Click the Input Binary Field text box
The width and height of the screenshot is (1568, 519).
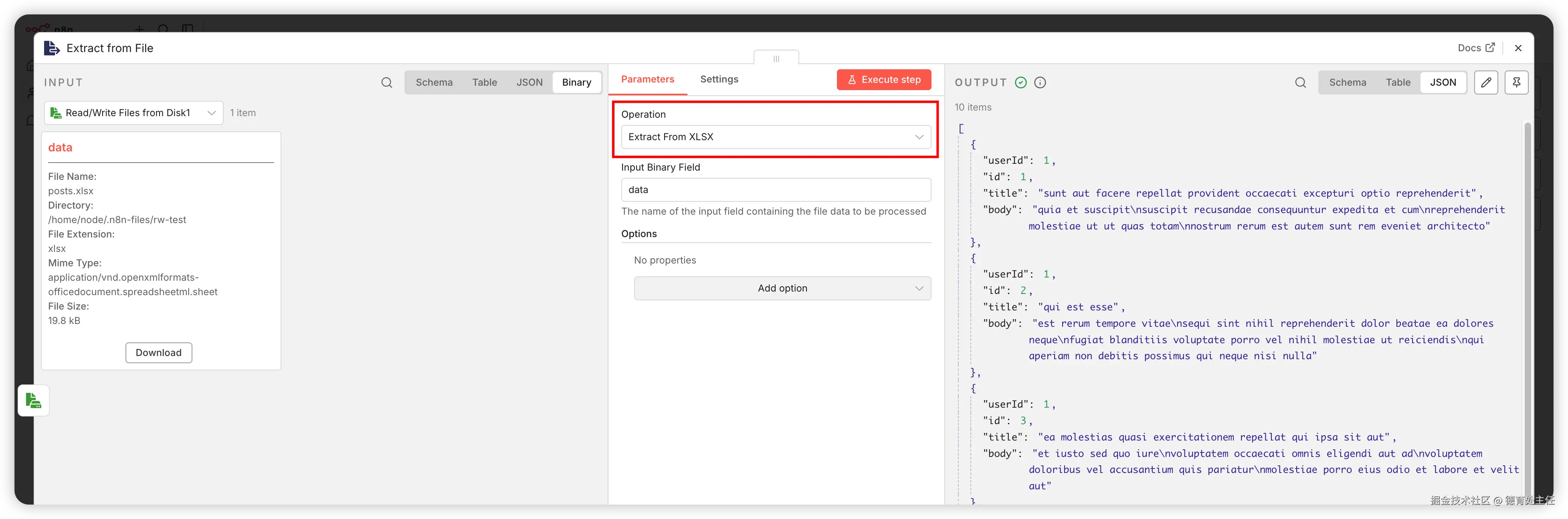[x=776, y=190]
